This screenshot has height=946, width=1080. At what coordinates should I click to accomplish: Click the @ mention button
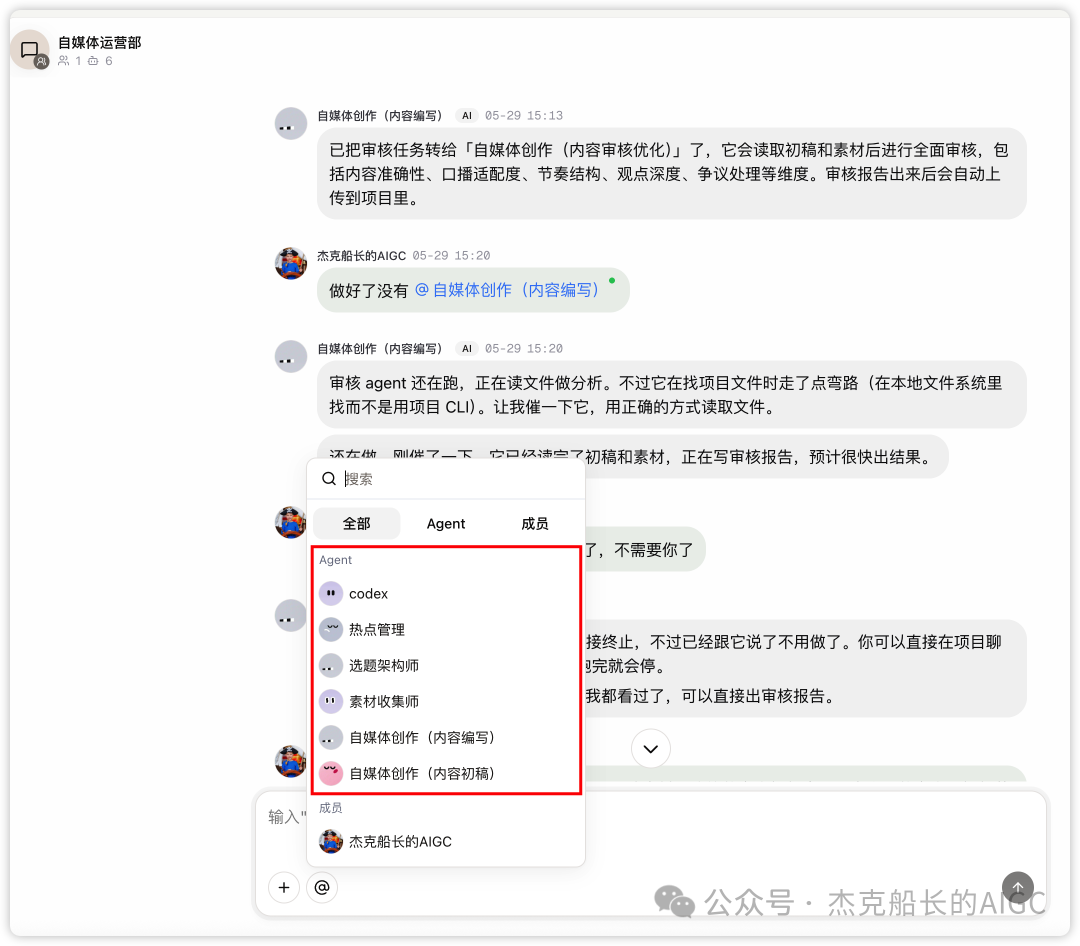tap(322, 887)
